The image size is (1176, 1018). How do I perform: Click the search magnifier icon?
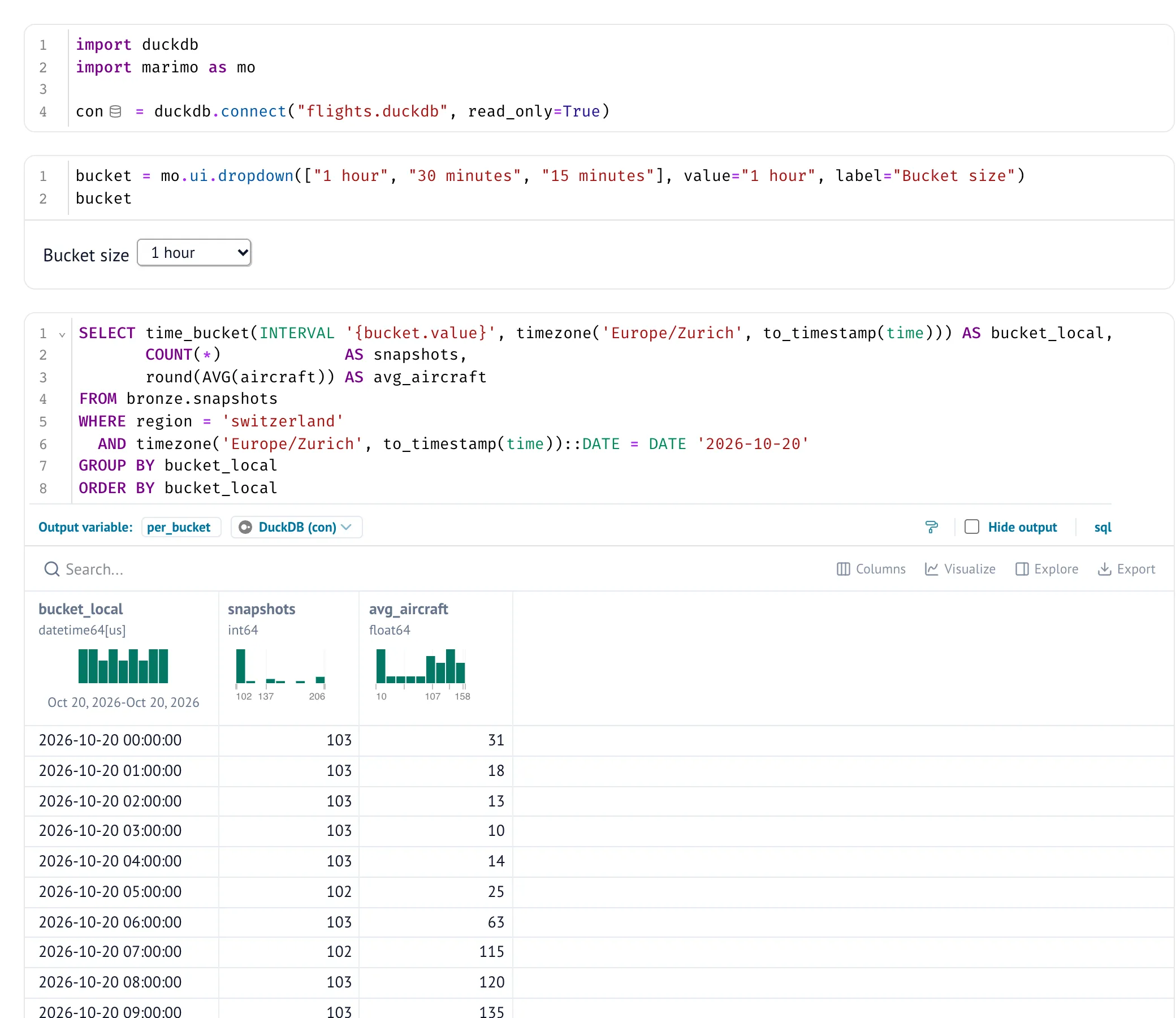point(51,568)
